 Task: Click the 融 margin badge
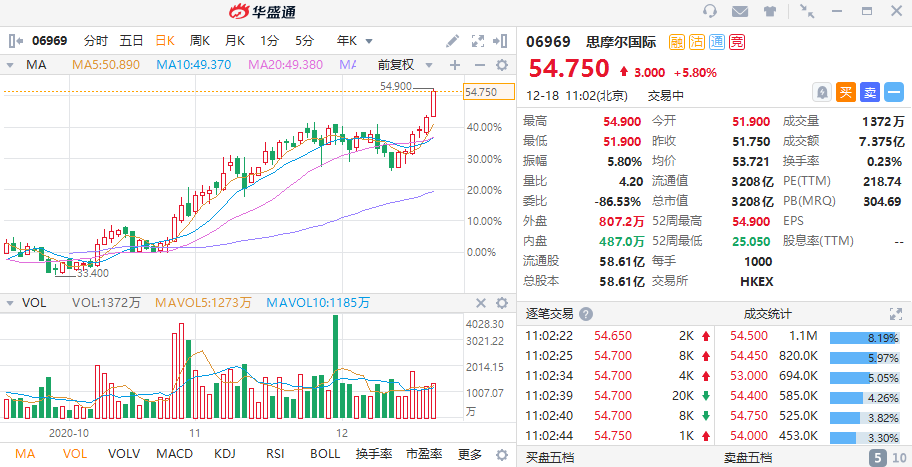point(676,42)
